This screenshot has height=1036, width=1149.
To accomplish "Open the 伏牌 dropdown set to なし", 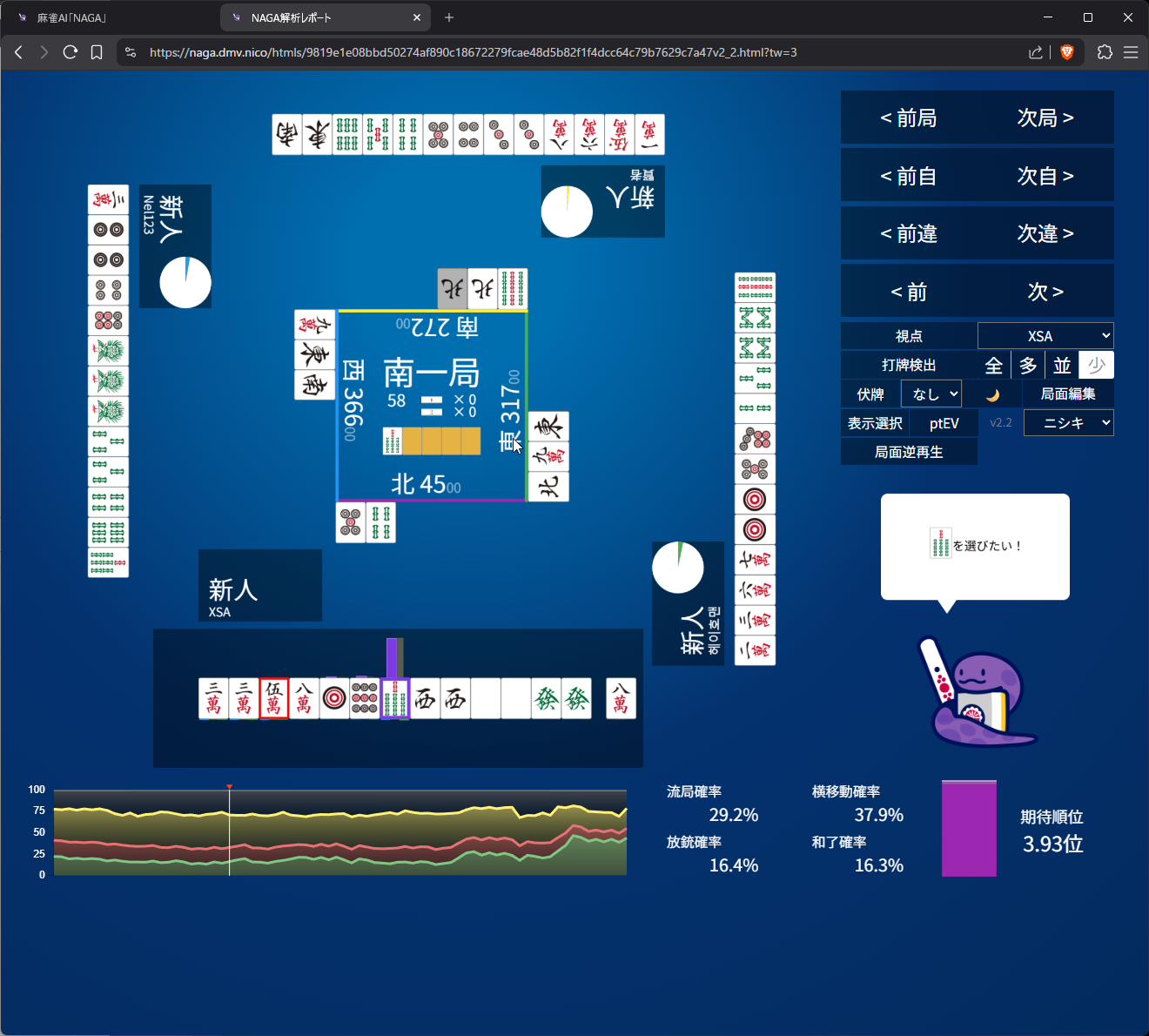I will (x=931, y=394).
